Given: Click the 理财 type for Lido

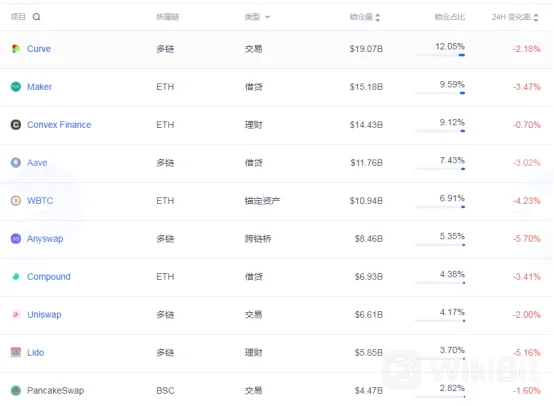Looking at the screenshot, I should 253,352.
